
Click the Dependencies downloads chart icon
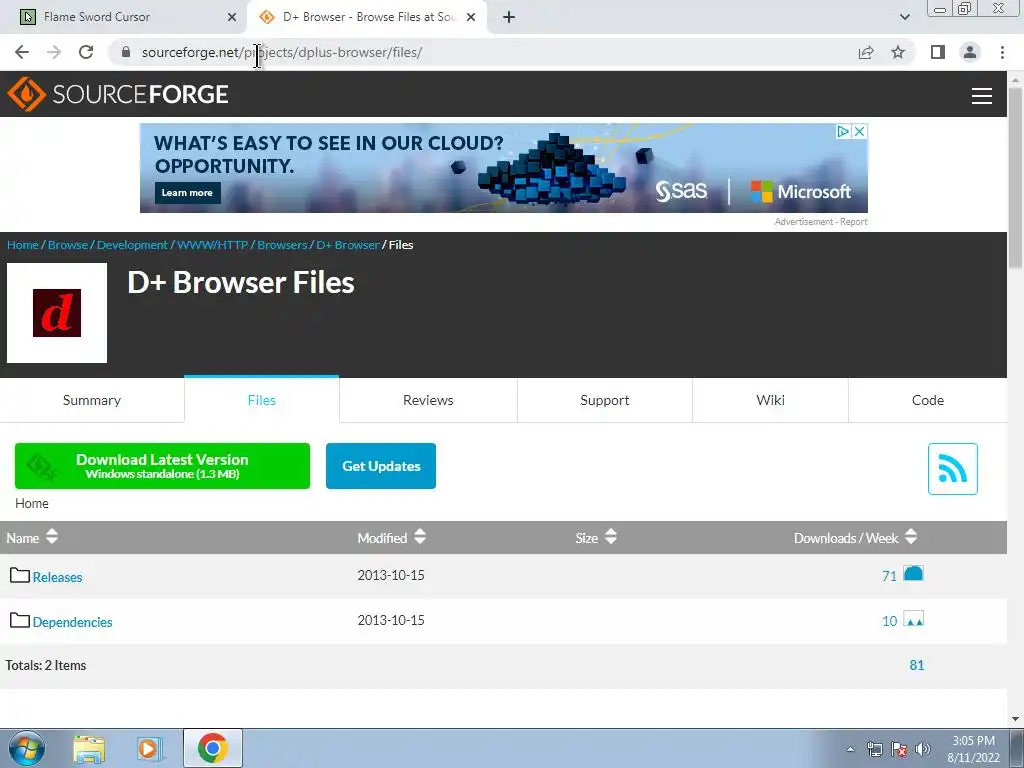point(913,618)
